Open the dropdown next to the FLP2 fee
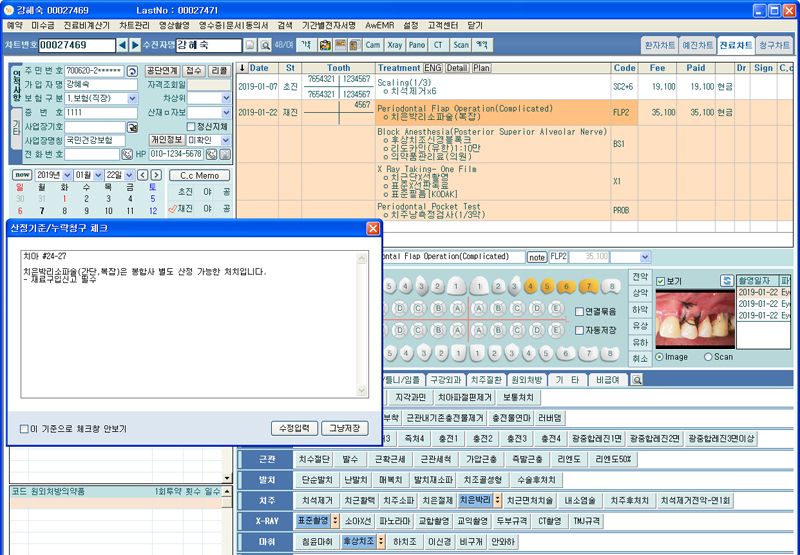Viewport: 800px width, 555px height. point(644,257)
